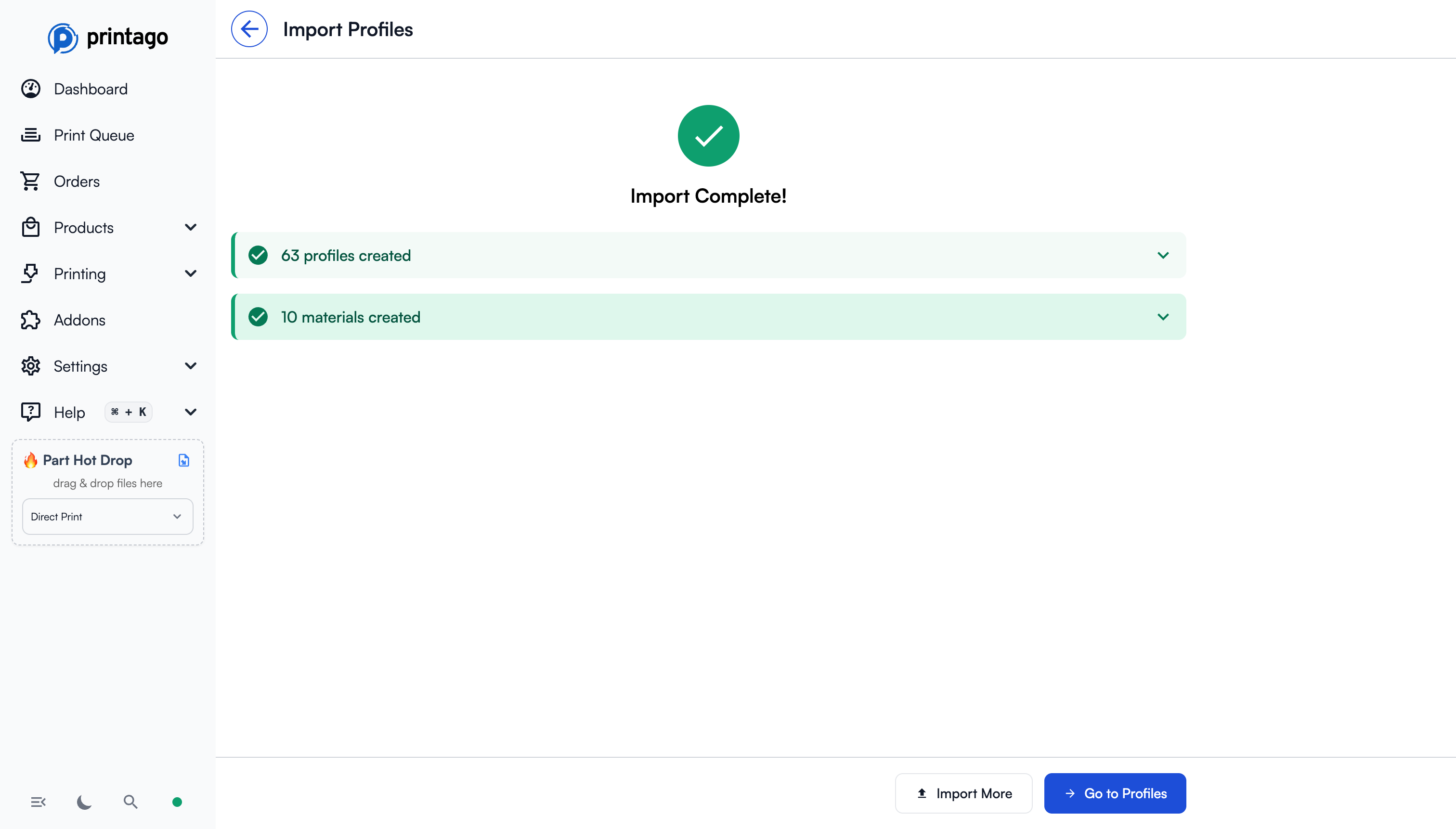Click the green status dot
The image size is (1456, 829).
click(177, 802)
